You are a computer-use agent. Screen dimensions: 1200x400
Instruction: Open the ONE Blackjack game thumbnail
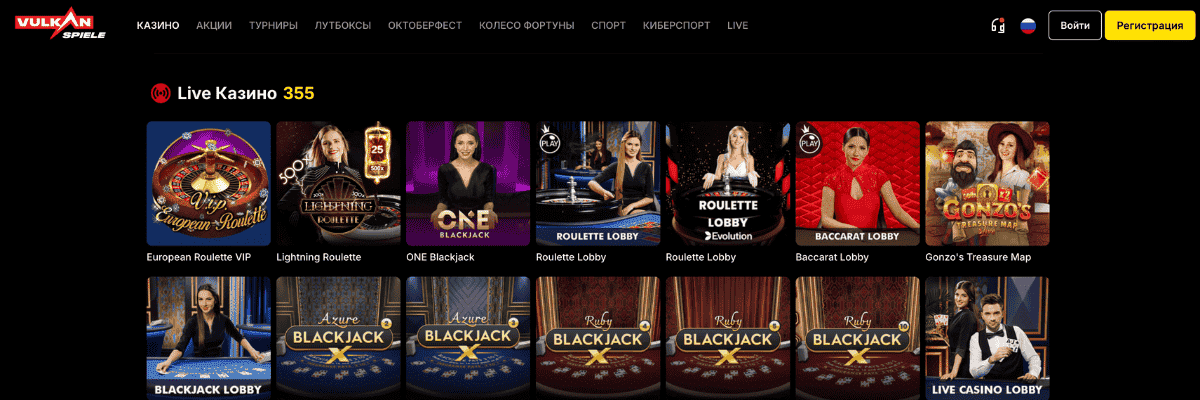(x=468, y=183)
